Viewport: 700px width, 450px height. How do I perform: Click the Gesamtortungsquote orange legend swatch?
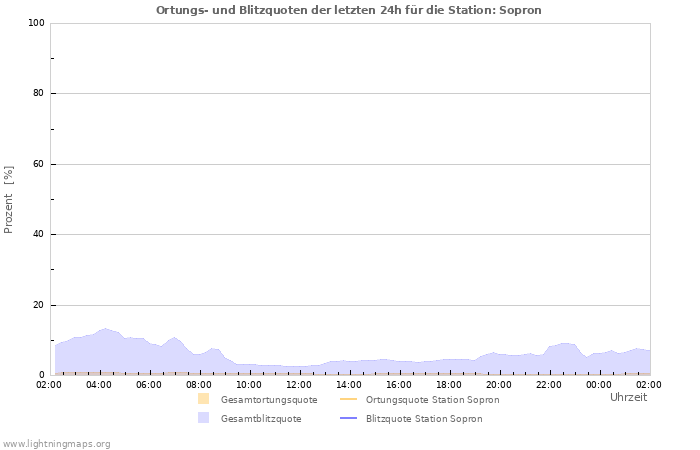click(204, 399)
